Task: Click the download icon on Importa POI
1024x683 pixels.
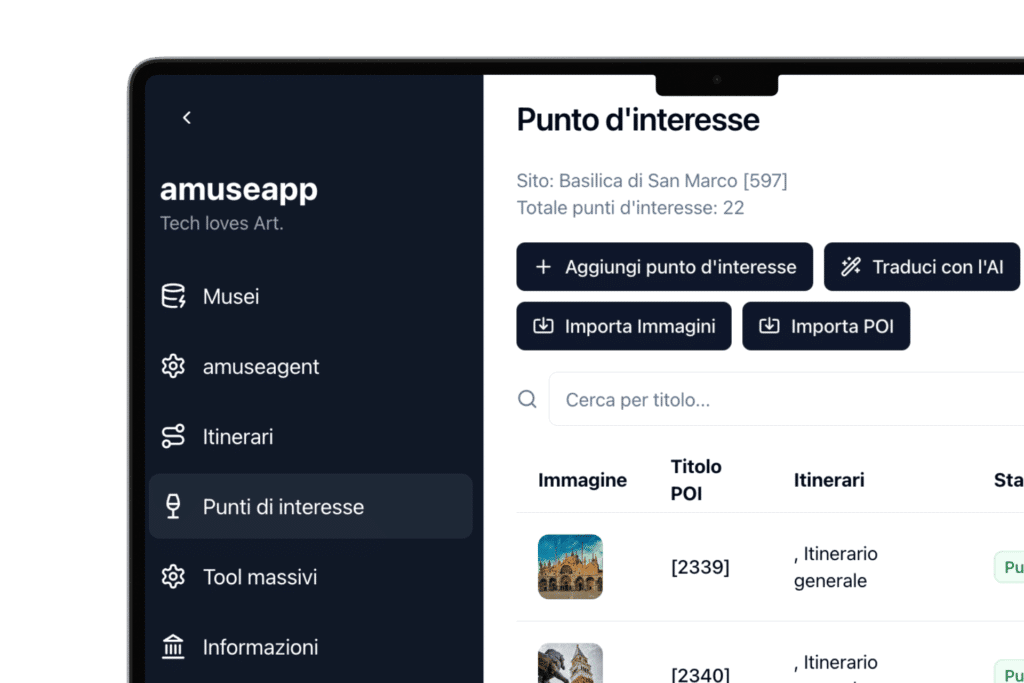Action: point(769,326)
